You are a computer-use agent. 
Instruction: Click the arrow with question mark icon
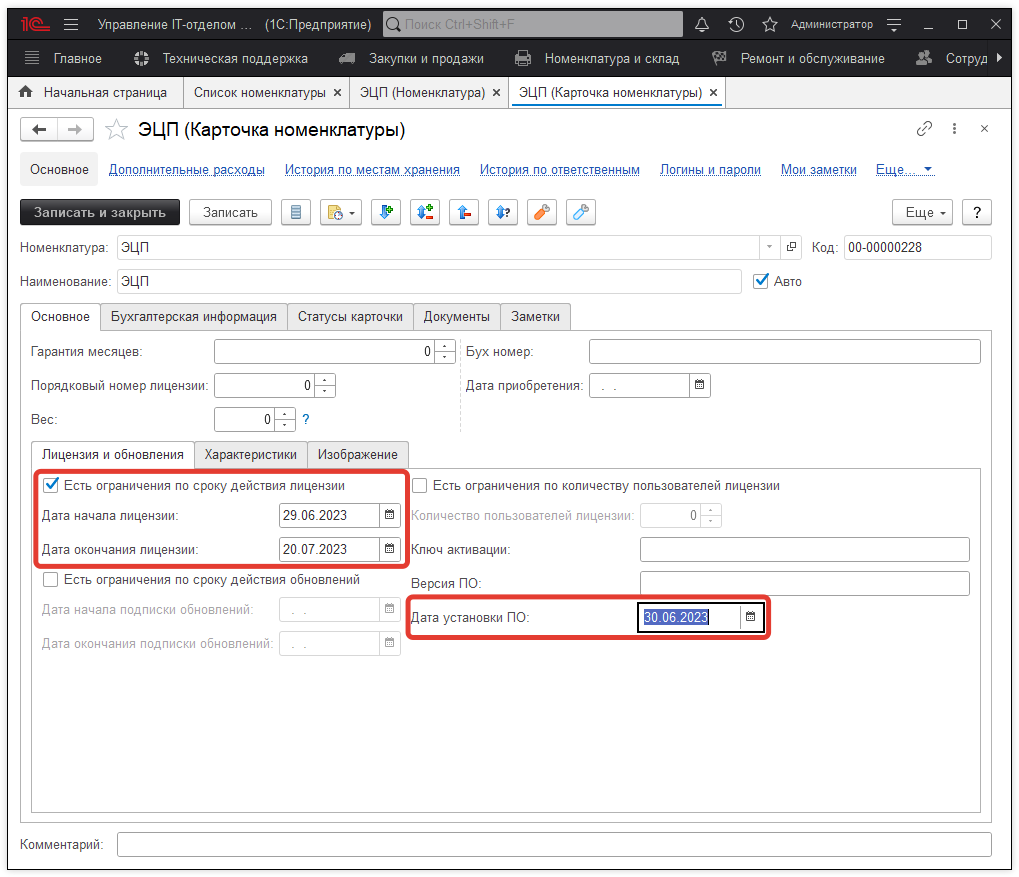click(502, 212)
